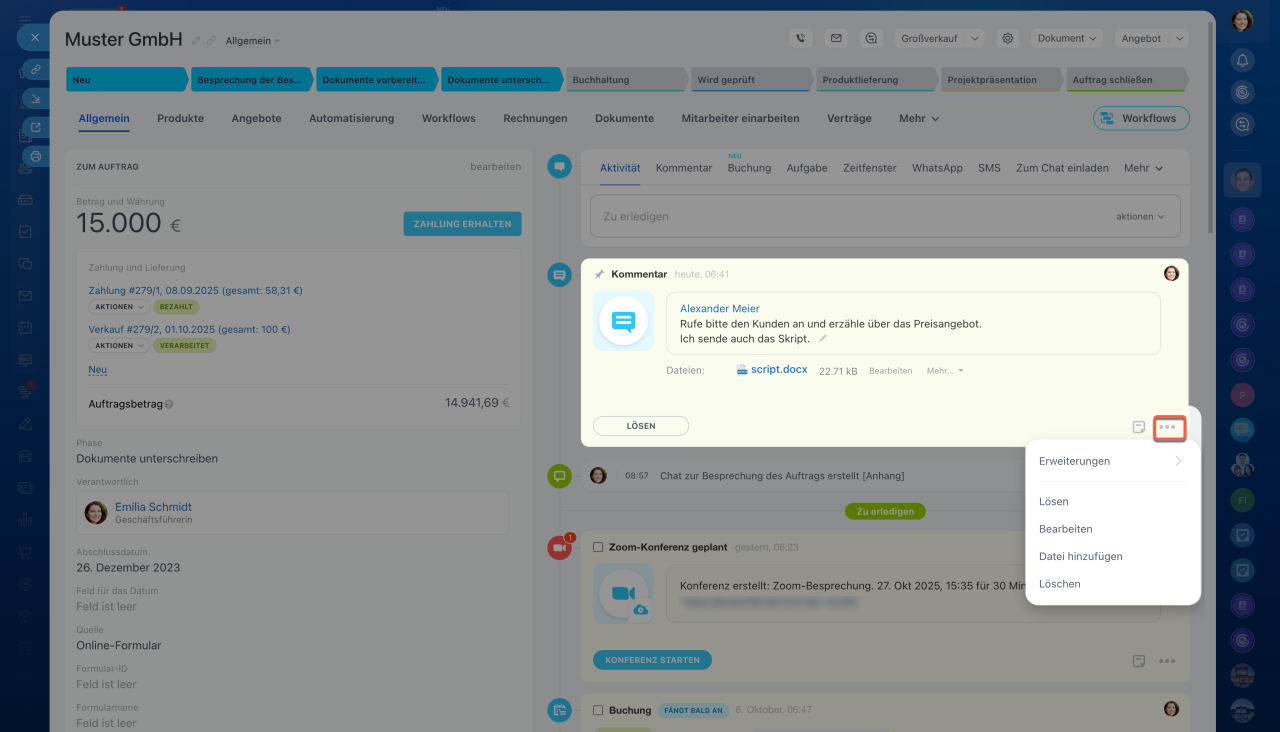Click the Zu erledigen input field
Screen dimensions: 1280x732
850,216
